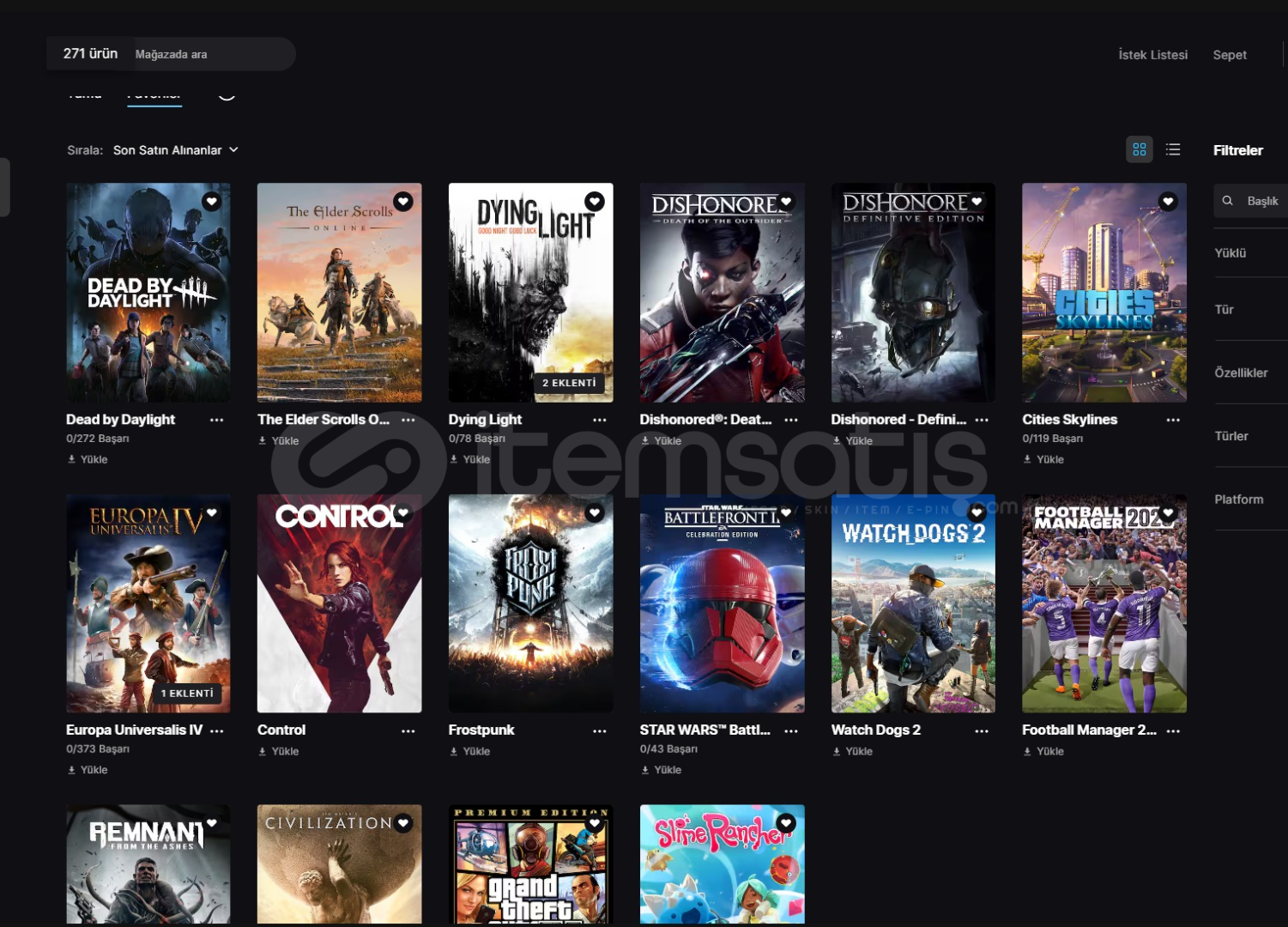The width and height of the screenshot is (1288, 927).
Task: Open three-dot menu for Cities Skylines
Action: tap(1173, 420)
